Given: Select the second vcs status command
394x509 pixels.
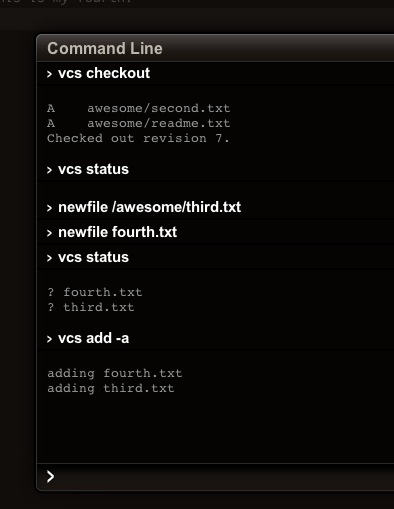Looking at the screenshot, I should point(93,257).
